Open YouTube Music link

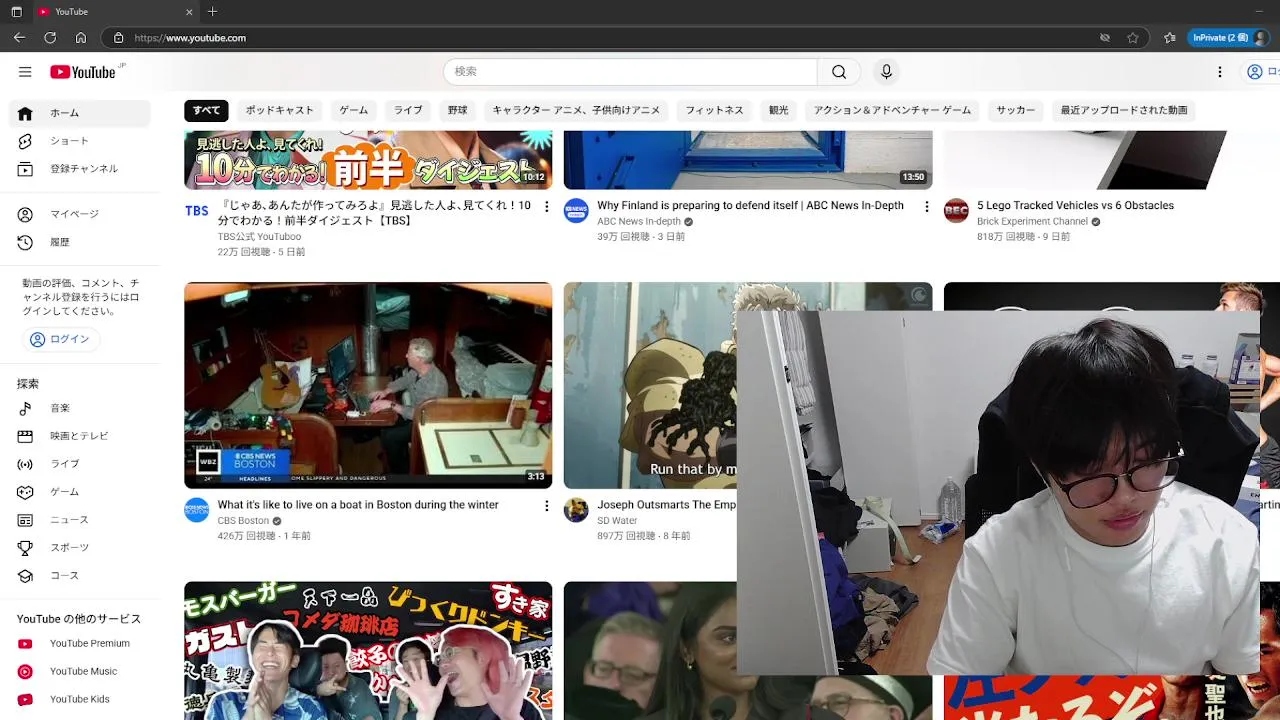pyautogui.click(x=80, y=672)
